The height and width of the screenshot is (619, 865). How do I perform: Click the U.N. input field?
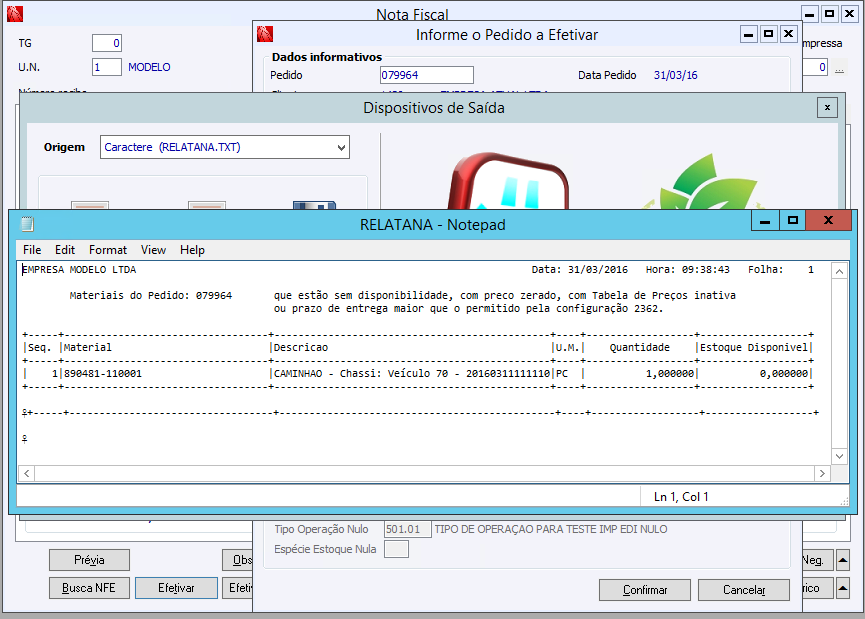[107, 67]
